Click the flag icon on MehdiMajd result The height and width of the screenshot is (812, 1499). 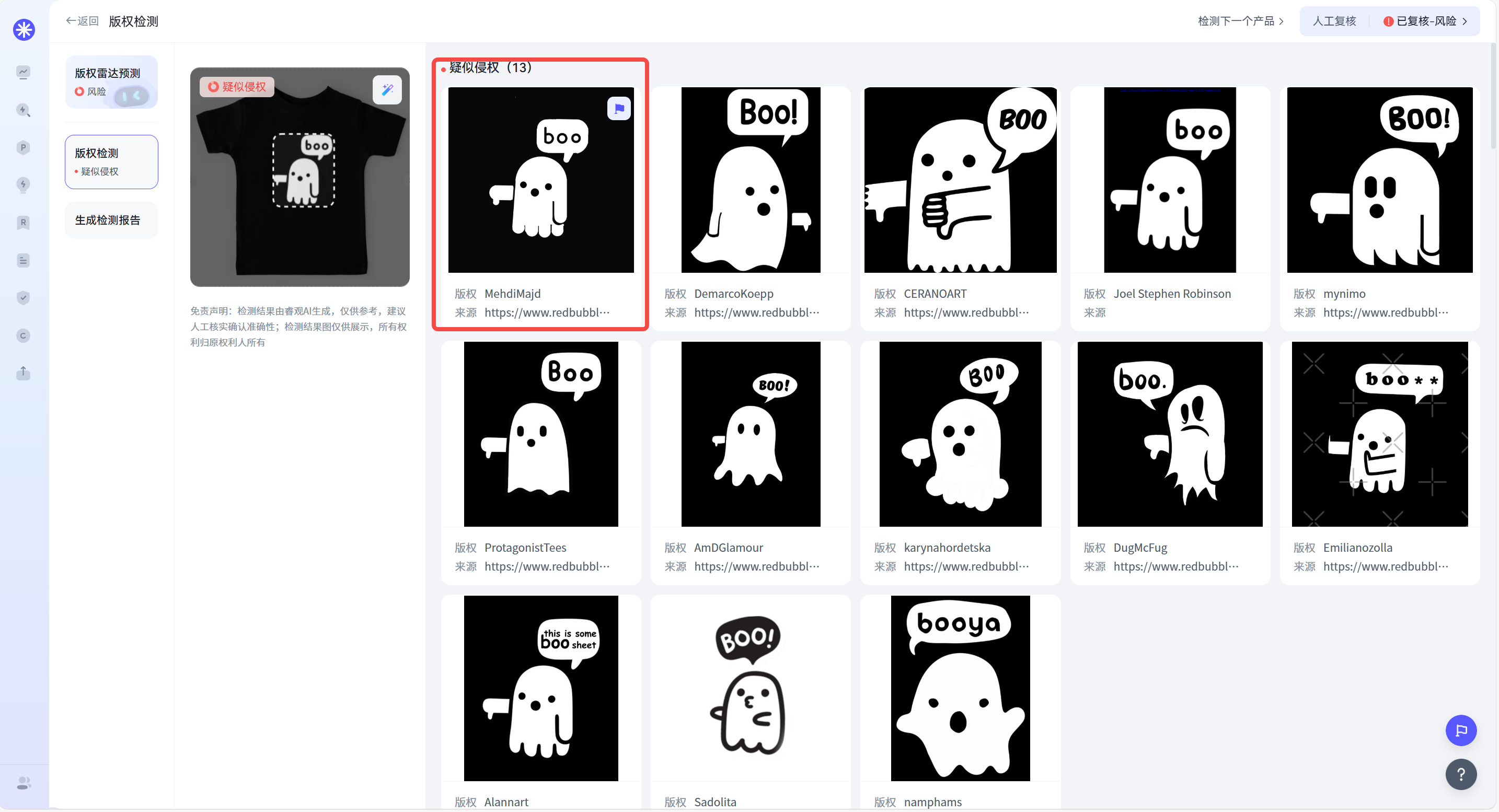click(618, 108)
